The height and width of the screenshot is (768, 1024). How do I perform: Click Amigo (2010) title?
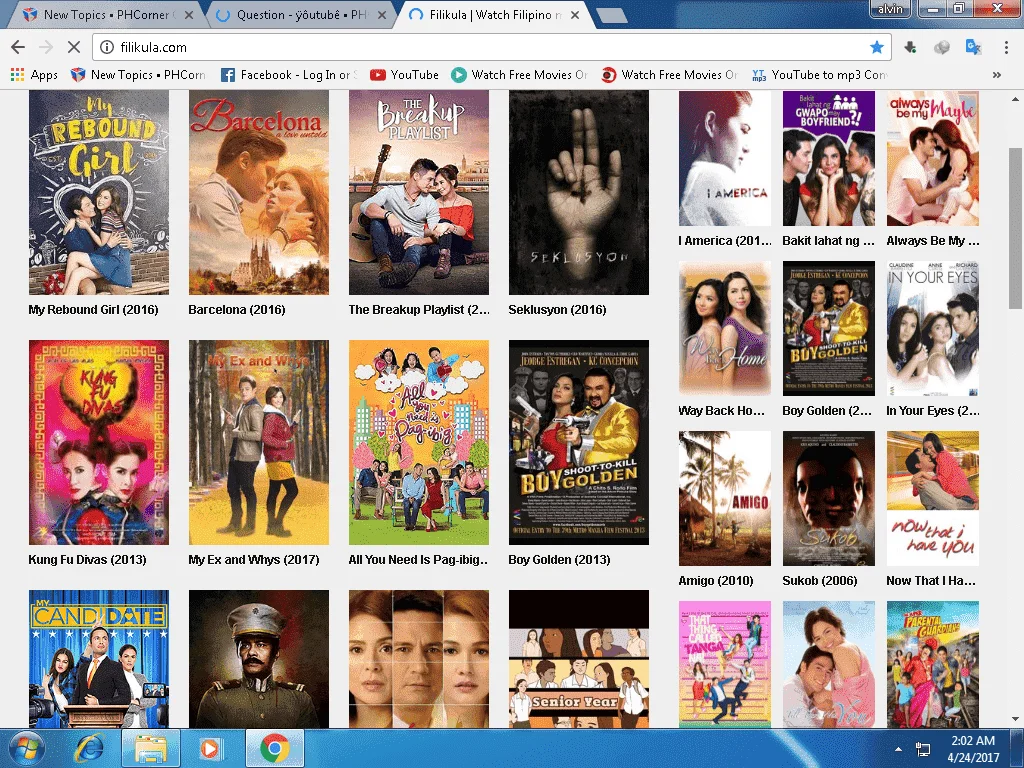pos(716,581)
